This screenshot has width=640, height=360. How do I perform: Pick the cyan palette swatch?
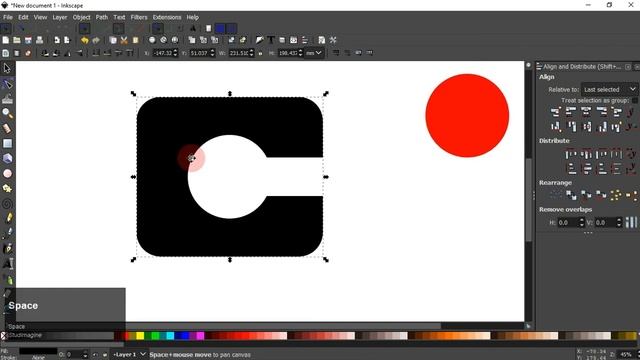(x=170, y=336)
